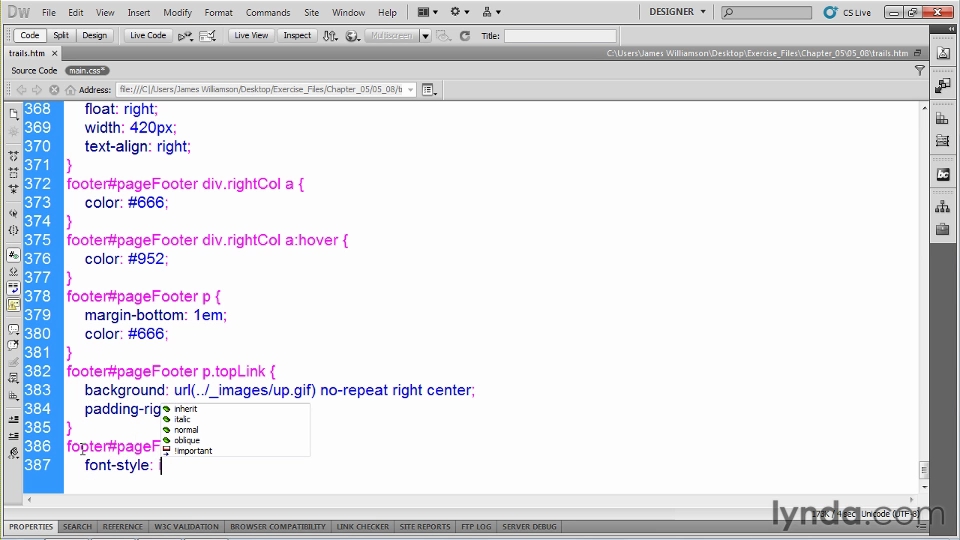Click Format Source Code icon
Screen dimensions: 960x540
click(13, 453)
